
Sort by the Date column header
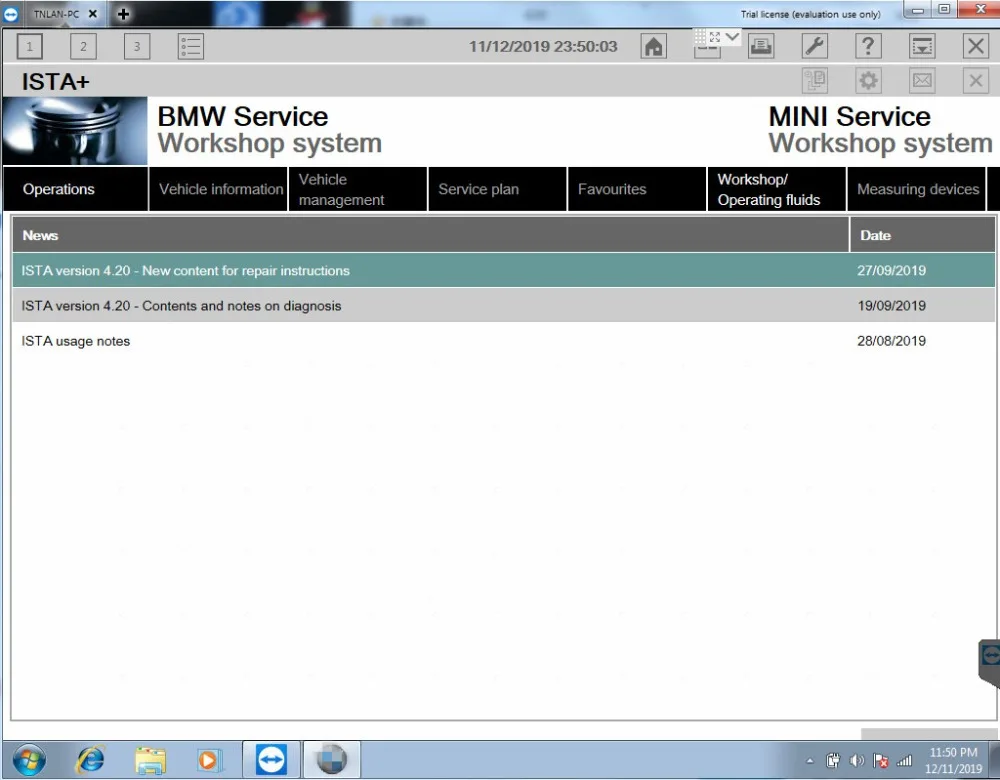(923, 235)
